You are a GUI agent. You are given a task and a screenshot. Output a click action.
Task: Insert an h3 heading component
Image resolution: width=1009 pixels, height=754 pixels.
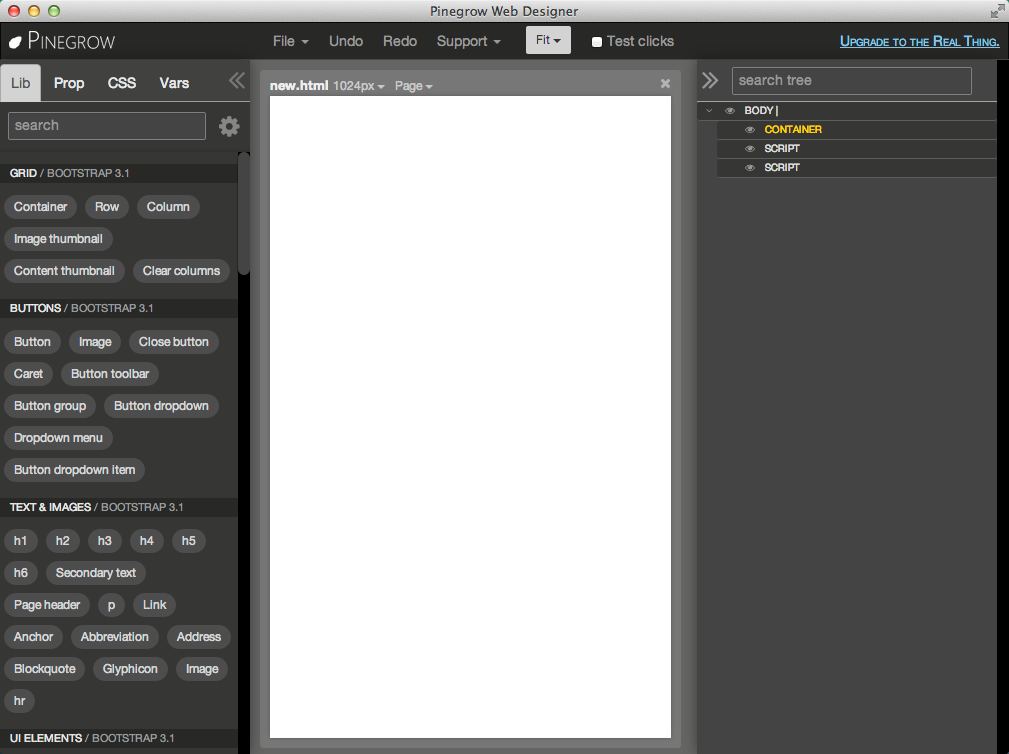click(x=105, y=541)
